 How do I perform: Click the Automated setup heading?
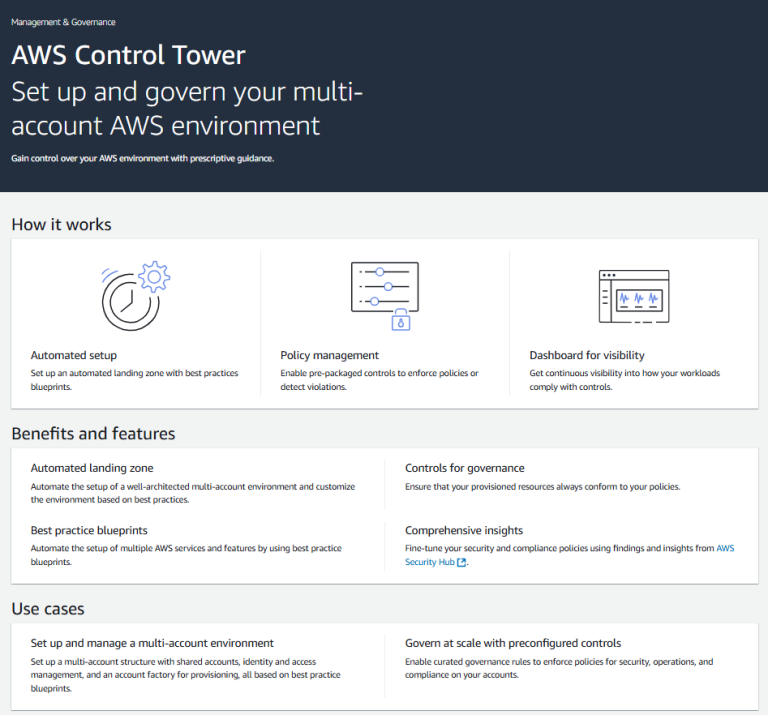click(x=73, y=355)
